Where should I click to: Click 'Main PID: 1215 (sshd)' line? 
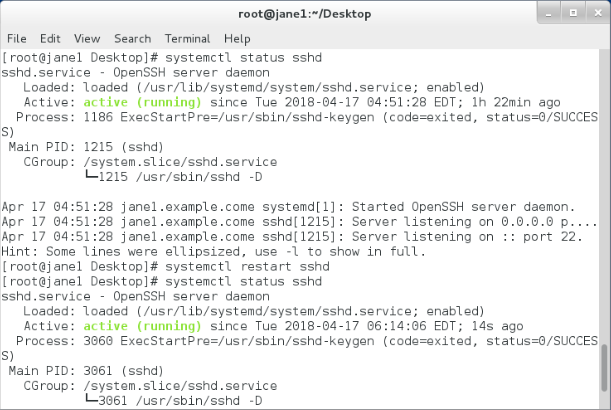pos(86,147)
